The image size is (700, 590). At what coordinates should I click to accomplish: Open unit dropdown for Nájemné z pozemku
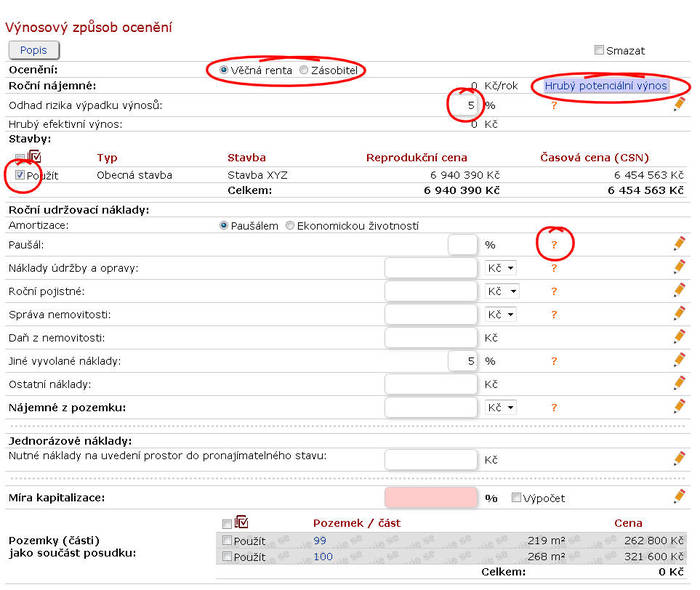click(x=501, y=408)
